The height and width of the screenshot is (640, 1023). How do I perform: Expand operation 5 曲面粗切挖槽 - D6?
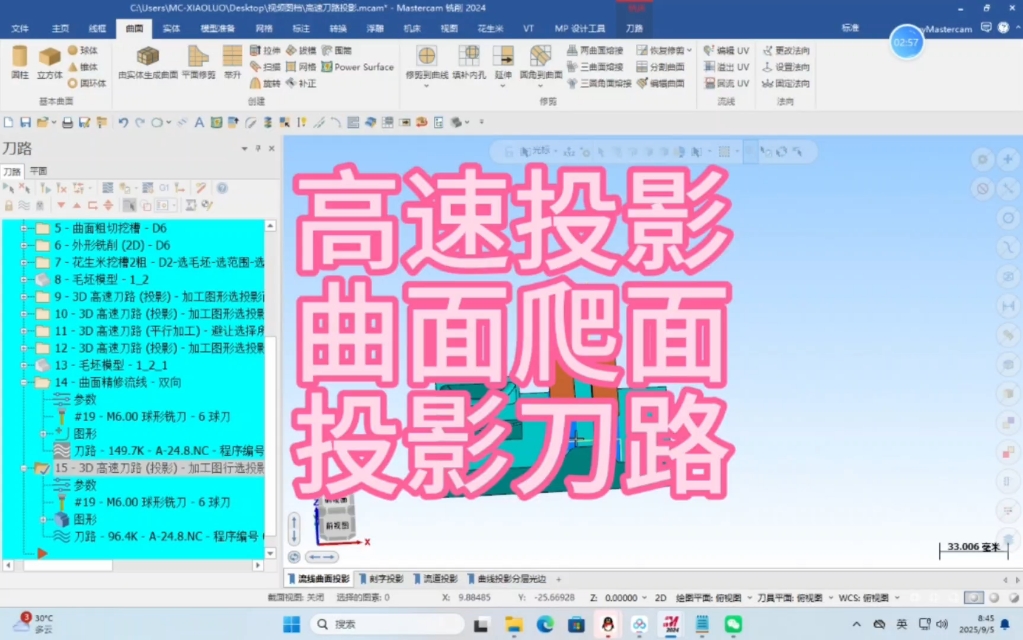(x=24, y=228)
